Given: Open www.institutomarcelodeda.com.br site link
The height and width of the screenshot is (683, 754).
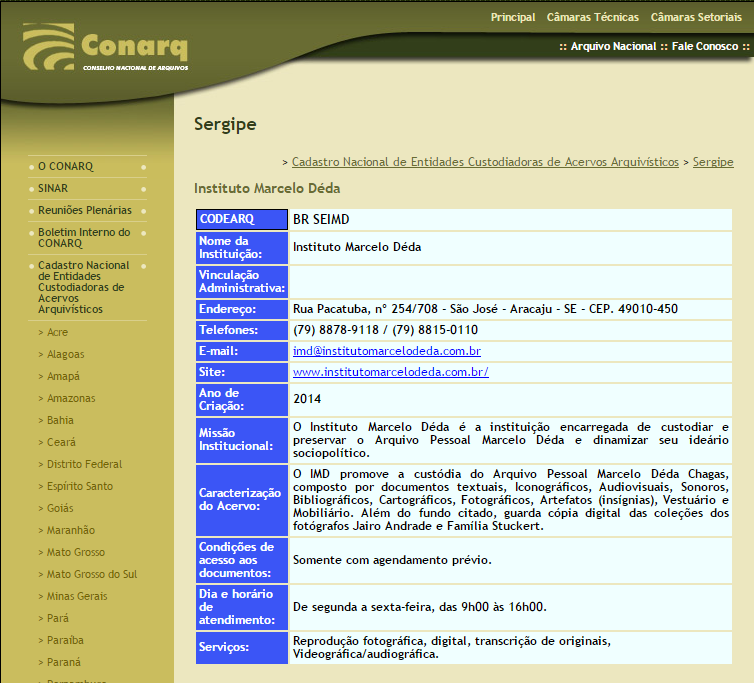Looking at the screenshot, I should point(390,372).
